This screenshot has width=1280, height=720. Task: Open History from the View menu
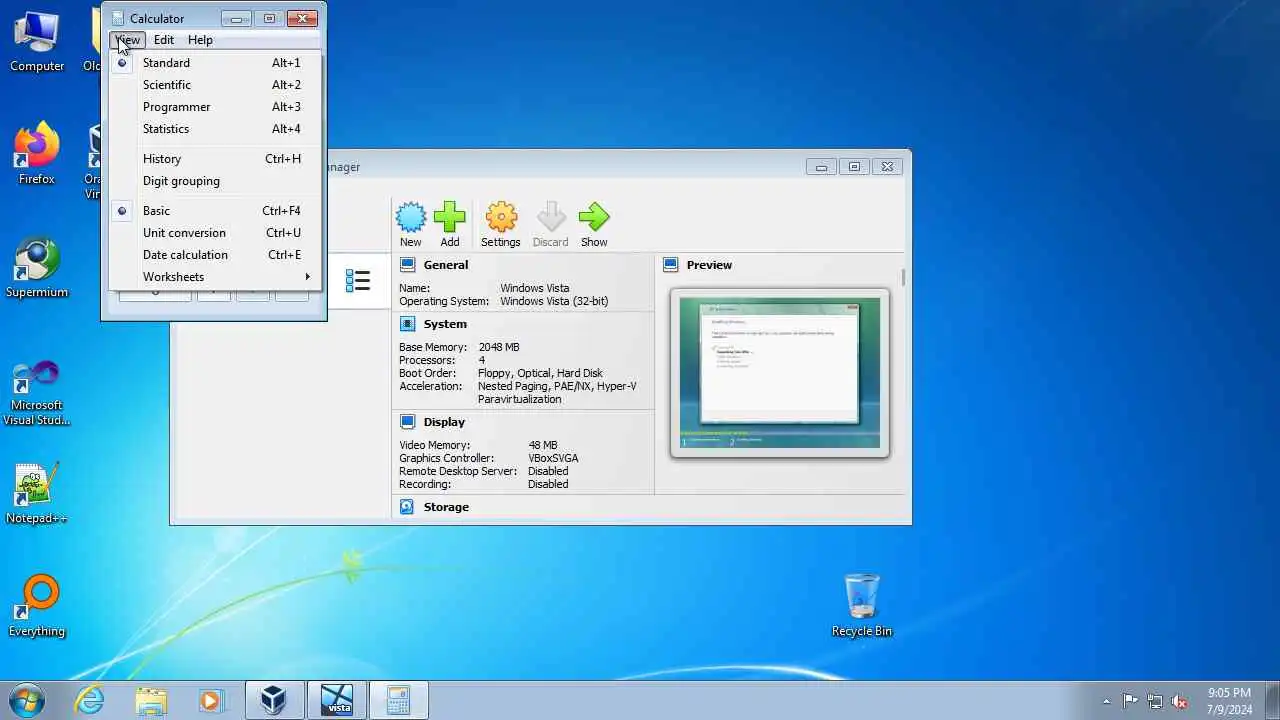pos(215,159)
